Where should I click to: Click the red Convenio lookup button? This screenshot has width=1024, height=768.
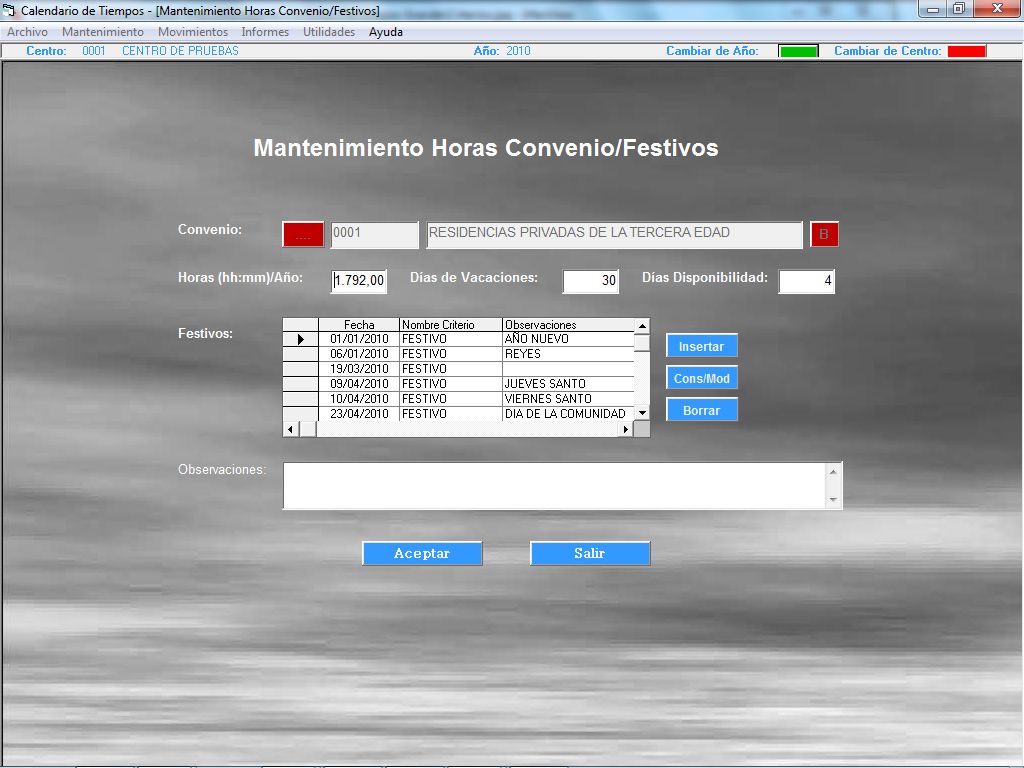[303, 235]
